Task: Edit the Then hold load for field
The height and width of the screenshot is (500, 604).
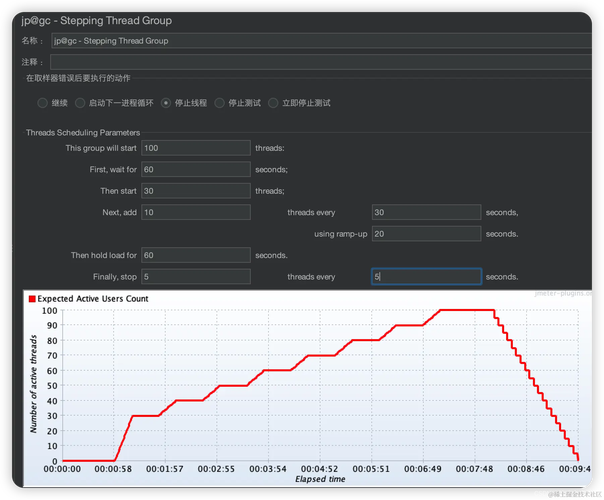Action: point(196,255)
